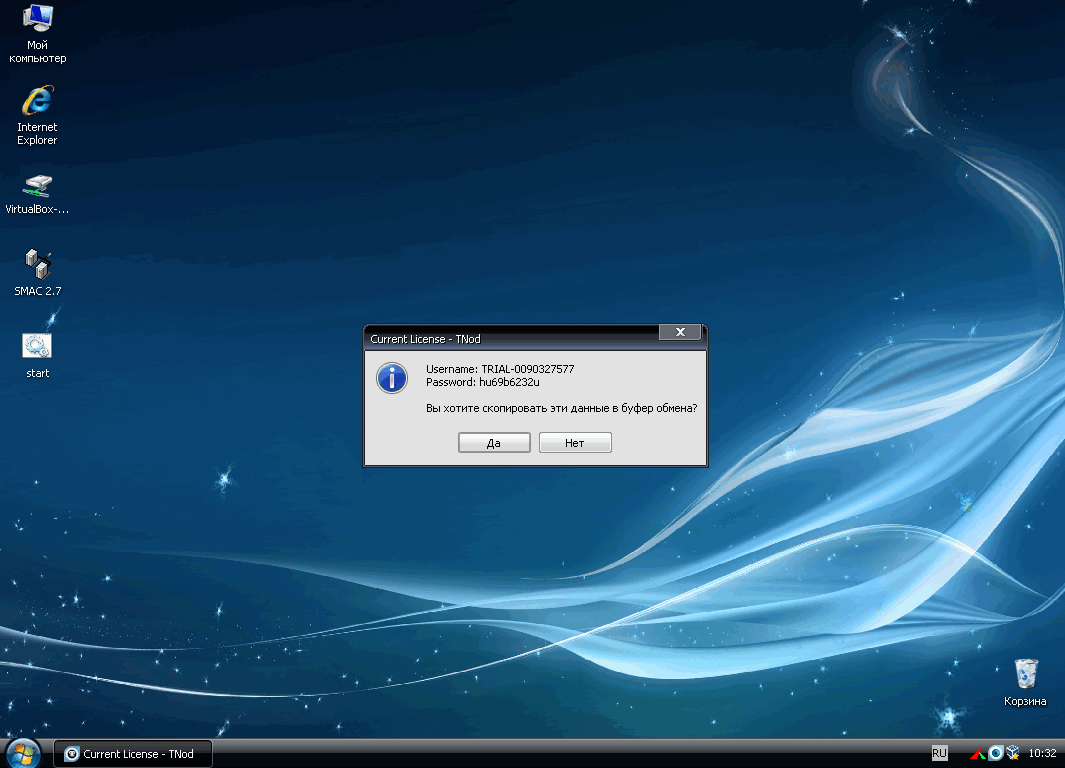
Task: Click the Нет button in the dialog
Action: tap(575, 443)
